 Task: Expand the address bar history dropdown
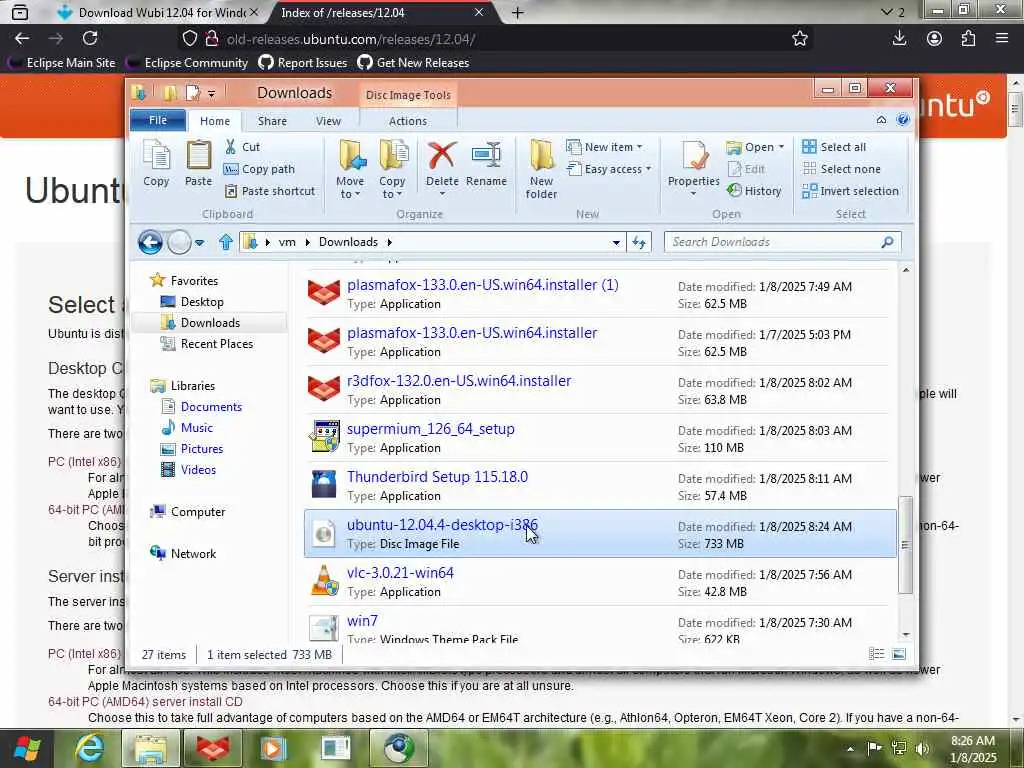[616, 242]
